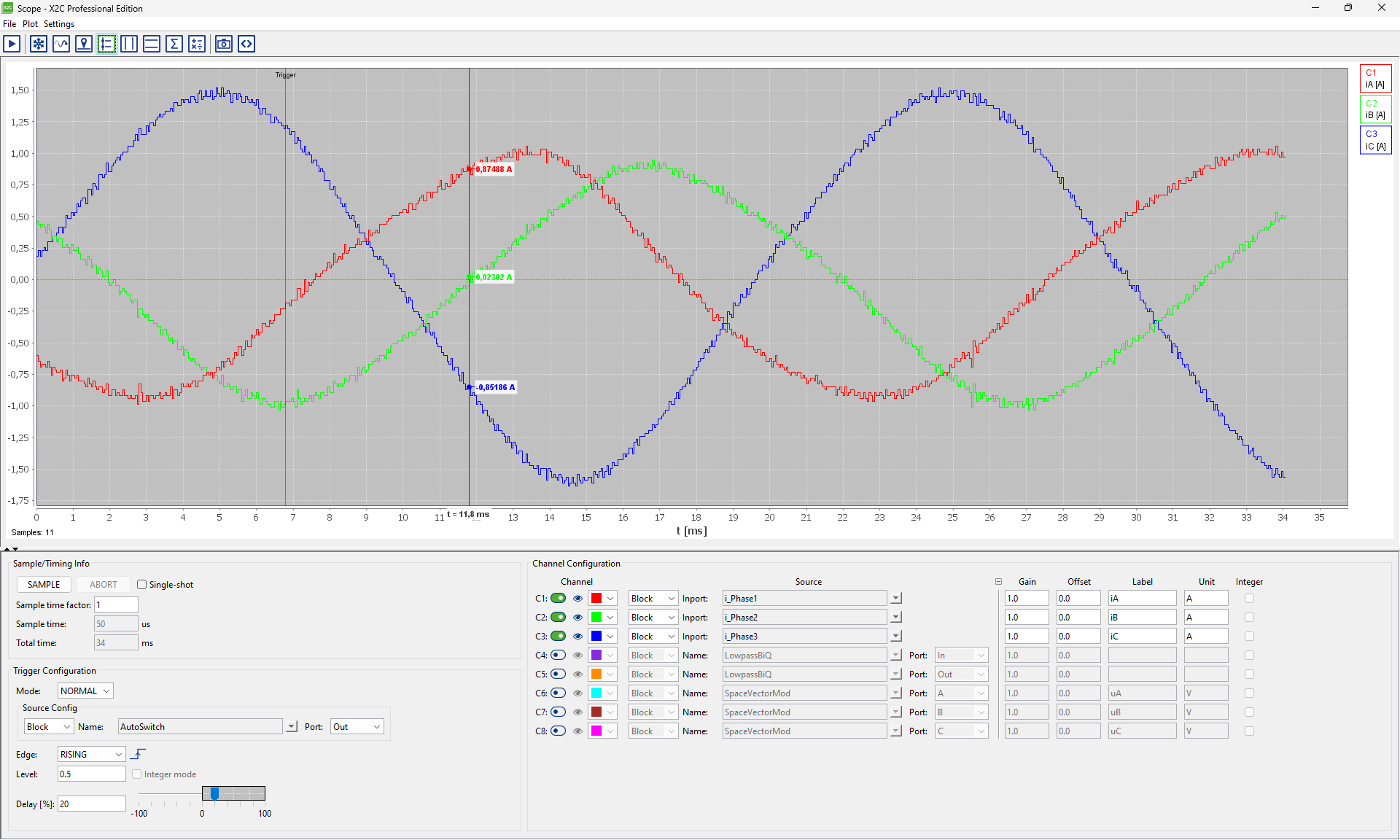This screenshot has width=1400, height=840.
Task: Enable channel C4 switch
Action: point(558,655)
